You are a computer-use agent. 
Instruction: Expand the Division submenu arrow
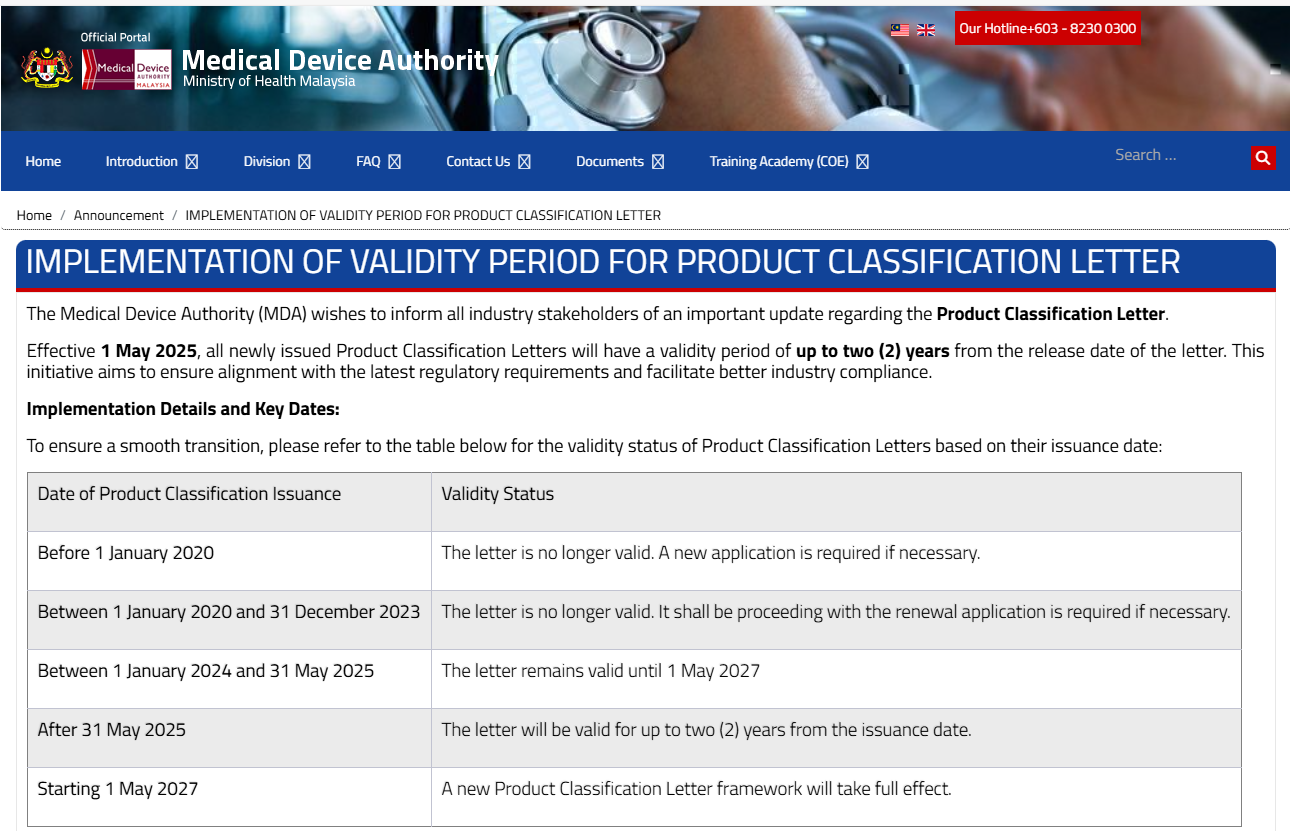305,162
